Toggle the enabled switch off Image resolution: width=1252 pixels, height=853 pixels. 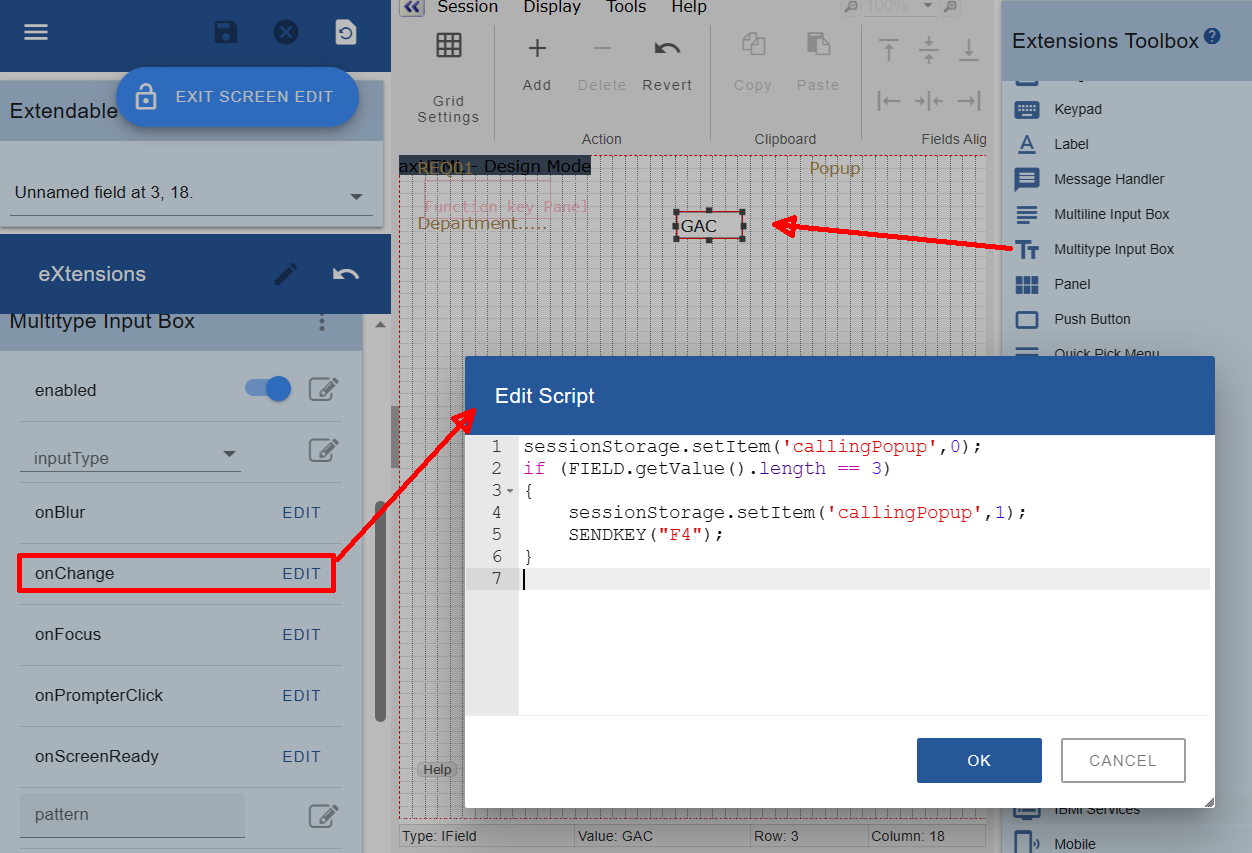pos(268,389)
